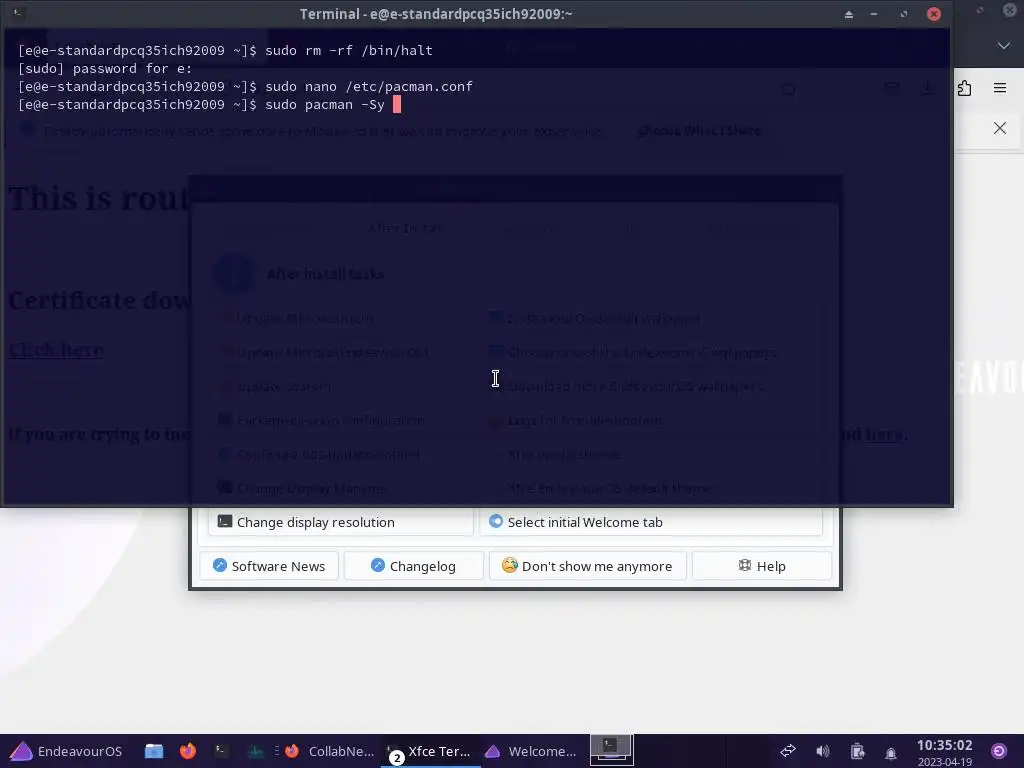1024x768 pixels.
Task: Expand the Firefox list all tabs chevron
Action: pos(1004,46)
